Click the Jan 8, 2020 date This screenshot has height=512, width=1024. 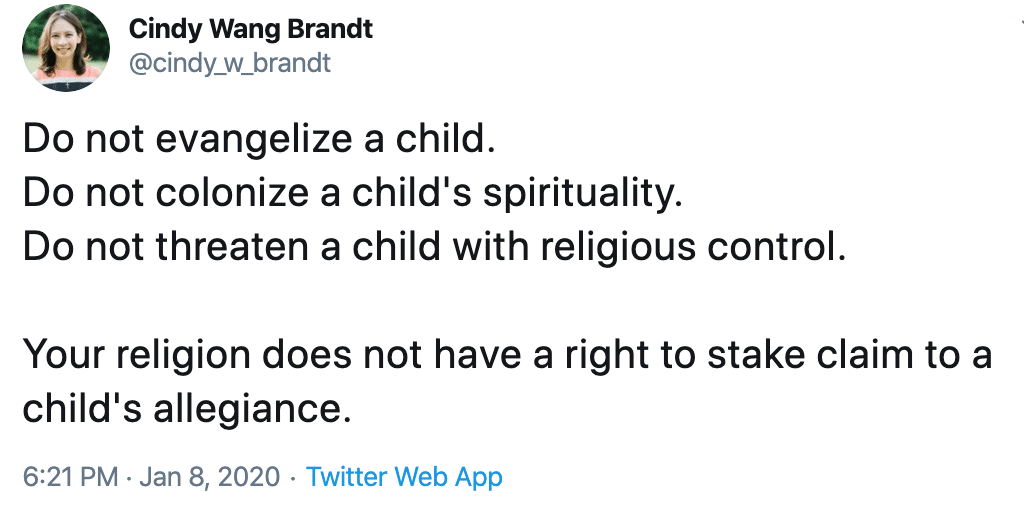point(208,477)
